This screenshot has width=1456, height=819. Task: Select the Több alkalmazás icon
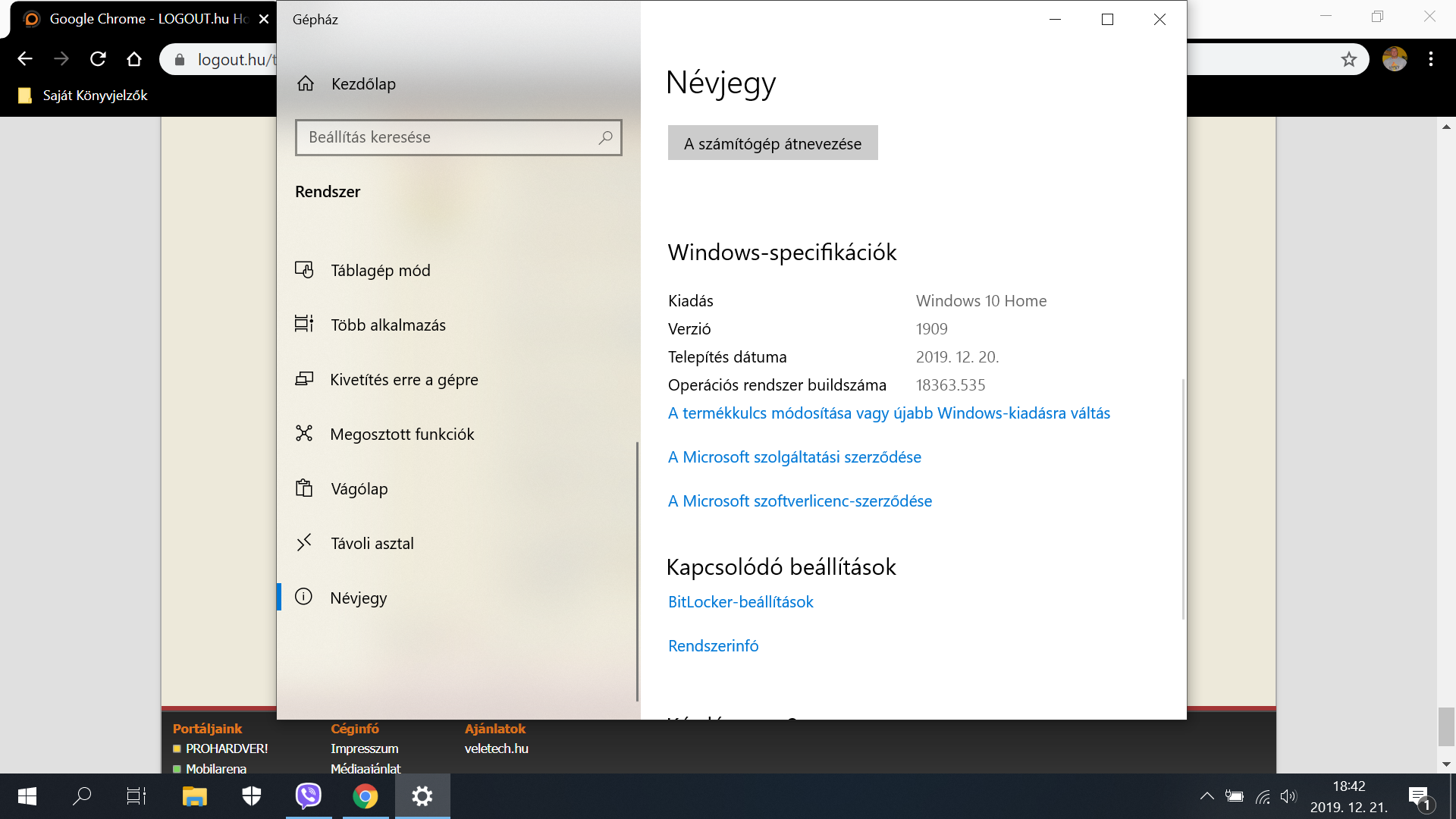coord(304,325)
